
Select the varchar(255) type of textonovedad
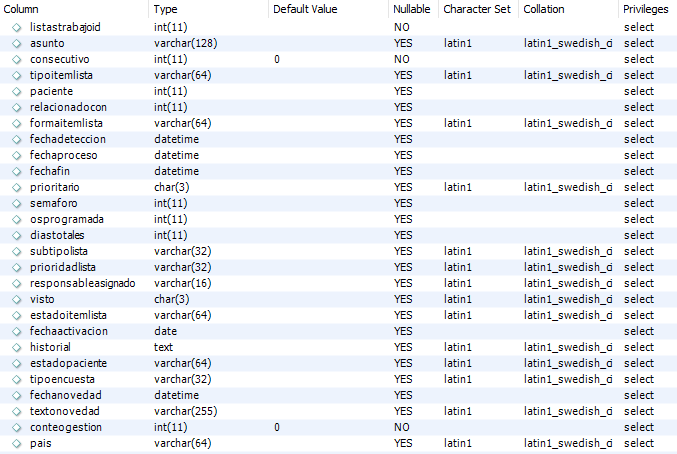coord(186,411)
